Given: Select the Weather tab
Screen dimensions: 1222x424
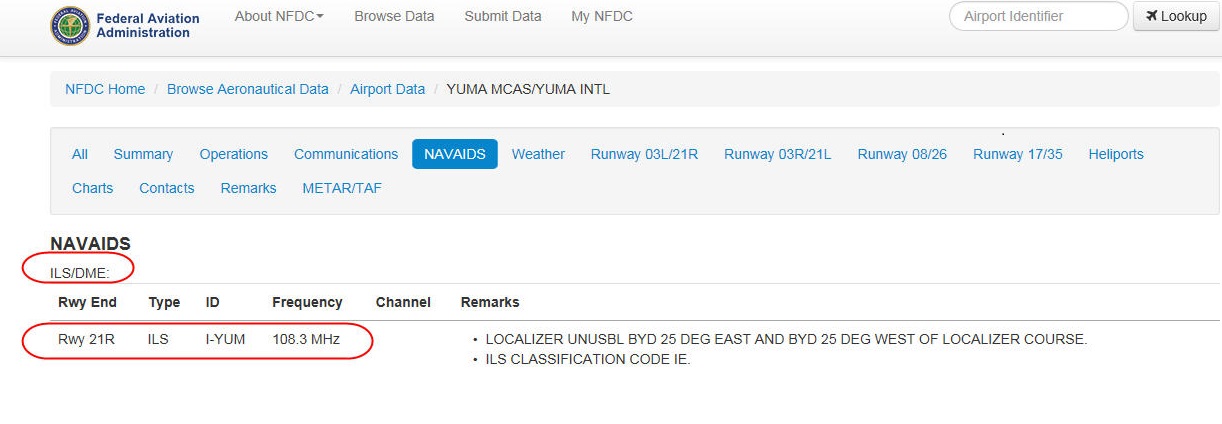Looking at the screenshot, I should (x=538, y=154).
